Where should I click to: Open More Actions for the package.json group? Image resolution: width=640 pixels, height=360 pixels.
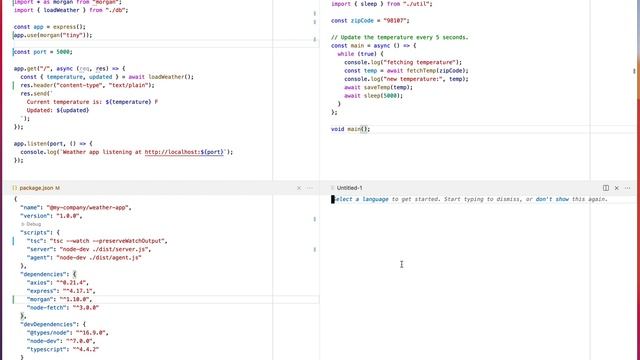pyautogui.click(x=310, y=188)
